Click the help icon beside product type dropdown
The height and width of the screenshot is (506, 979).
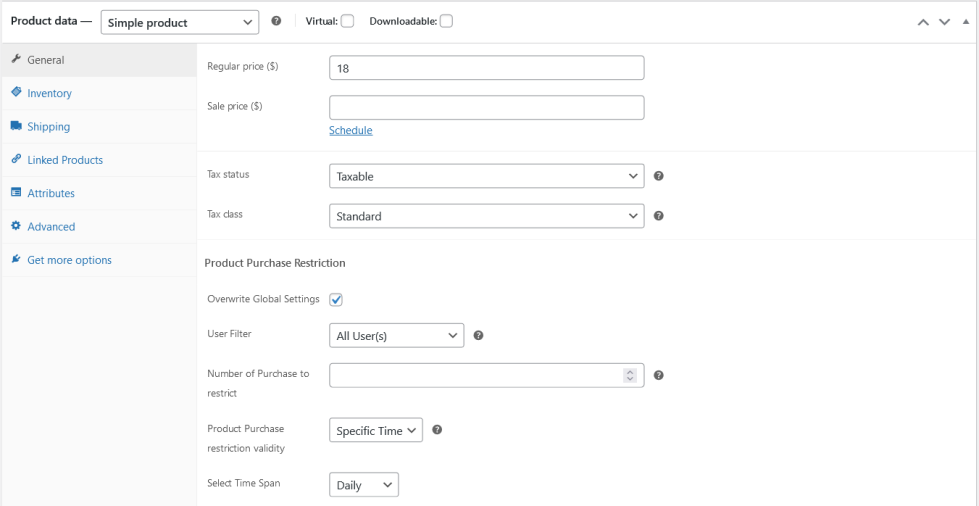point(276,22)
